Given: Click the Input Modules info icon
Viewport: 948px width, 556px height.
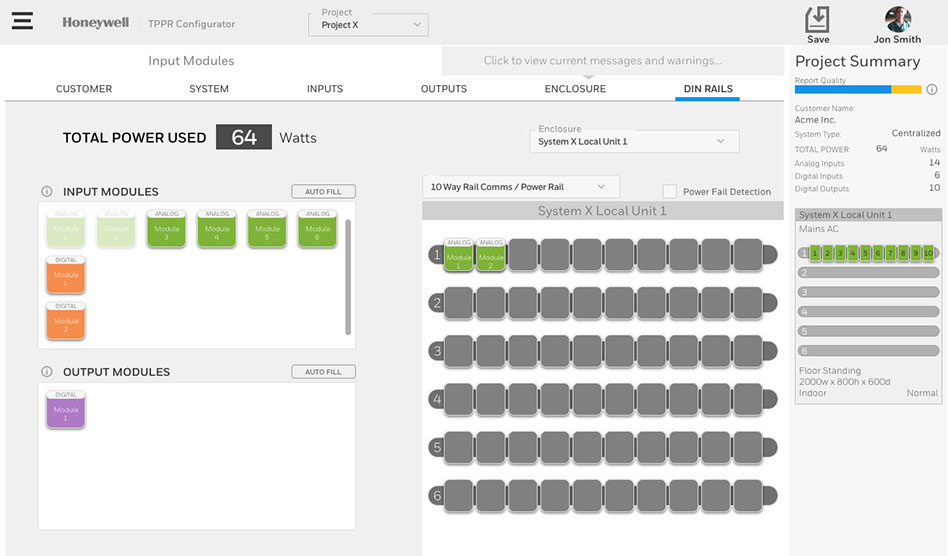Looking at the screenshot, I should tap(46, 192).
